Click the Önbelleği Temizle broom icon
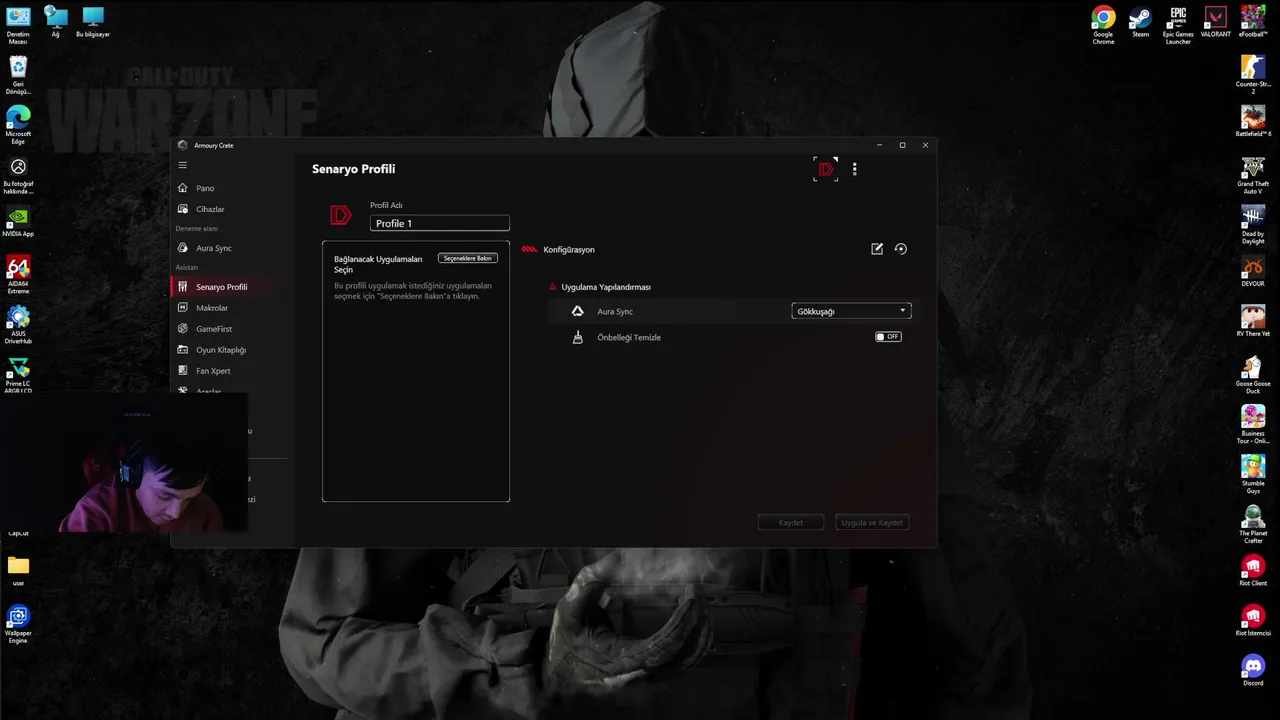1280x720 pixels. click(577, 337)
